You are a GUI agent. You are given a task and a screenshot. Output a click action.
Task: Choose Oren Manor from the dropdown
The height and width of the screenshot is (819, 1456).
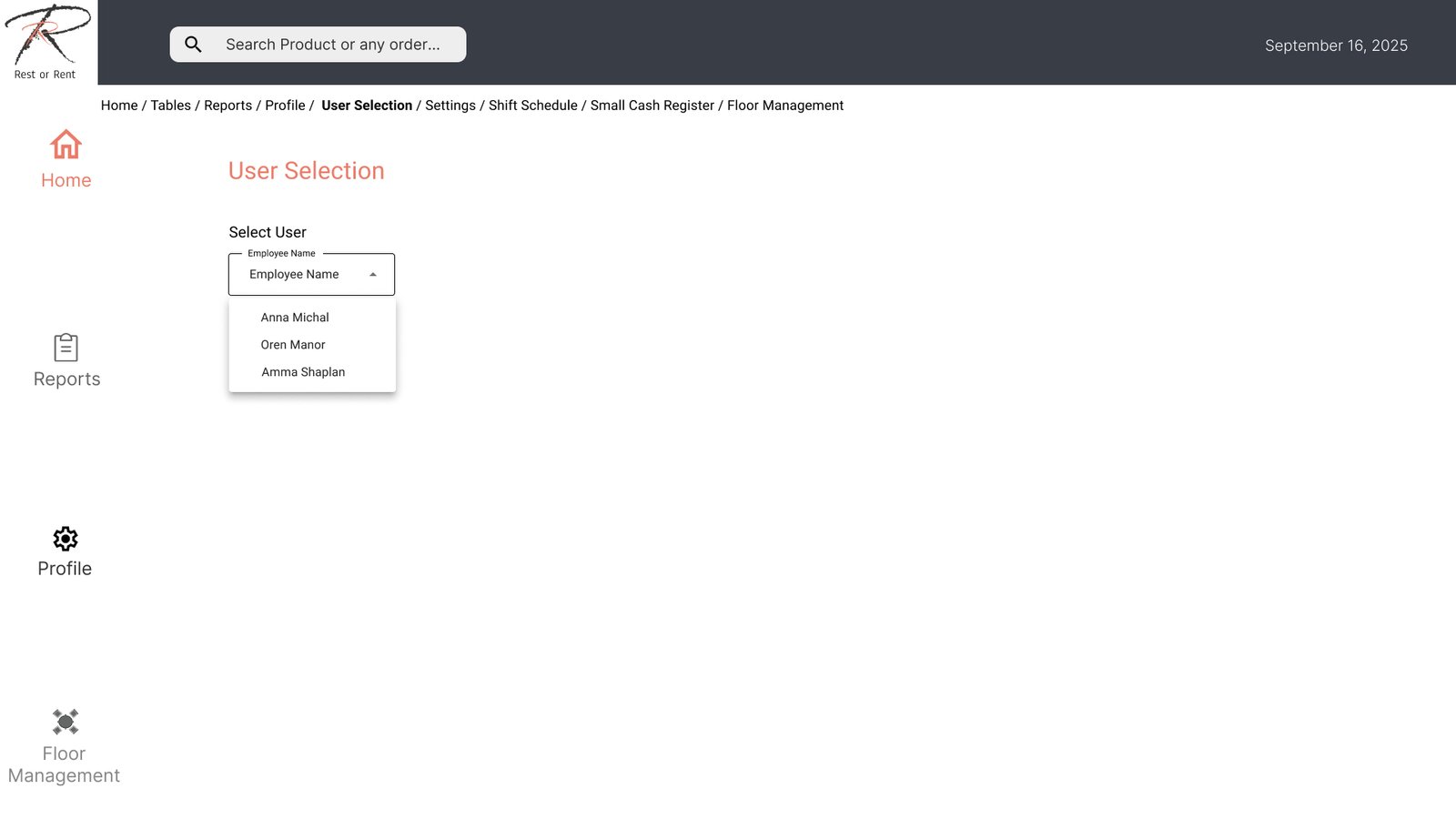point(293,345)
